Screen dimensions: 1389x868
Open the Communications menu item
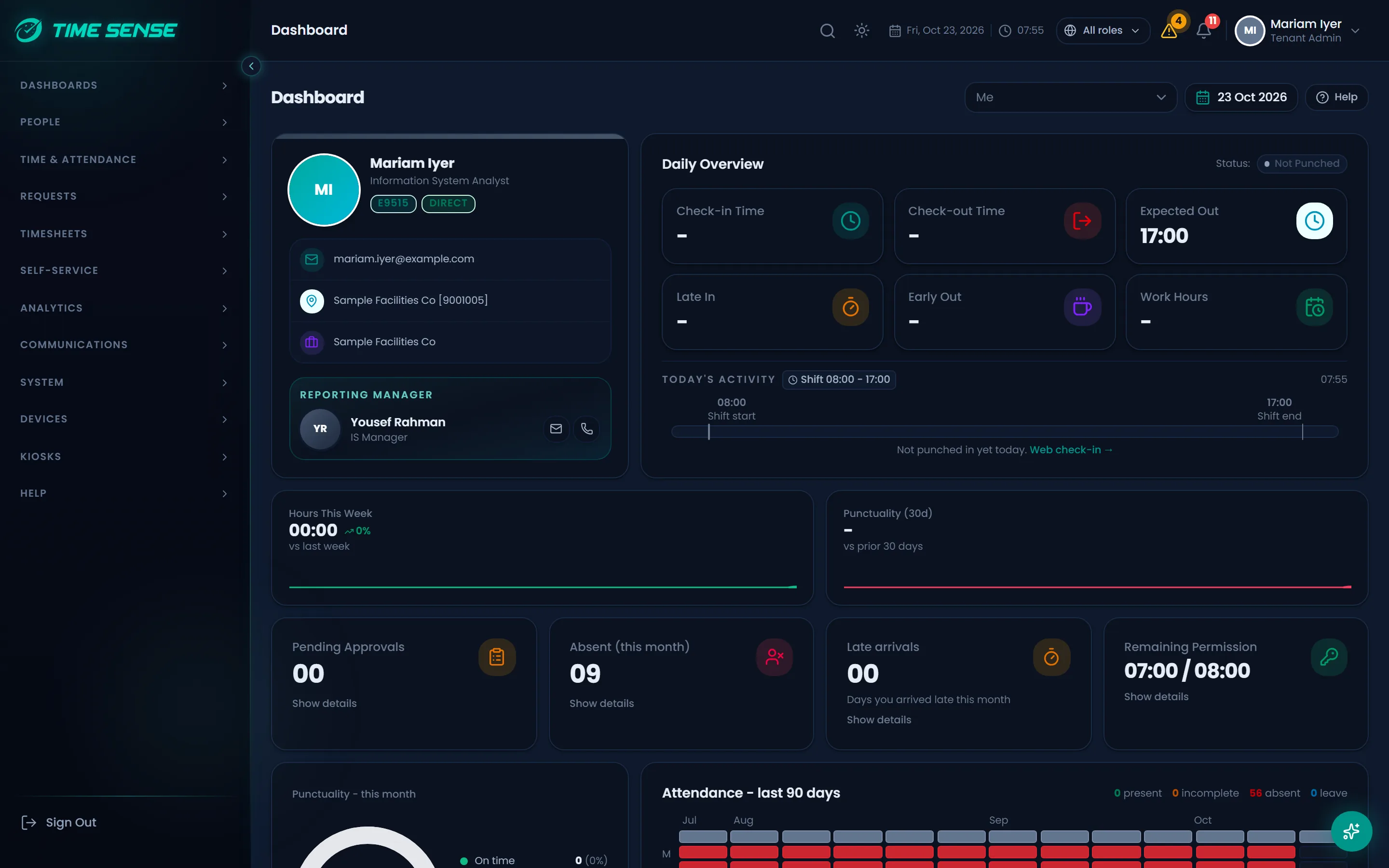pyautogui.click(x=124, y=345)
